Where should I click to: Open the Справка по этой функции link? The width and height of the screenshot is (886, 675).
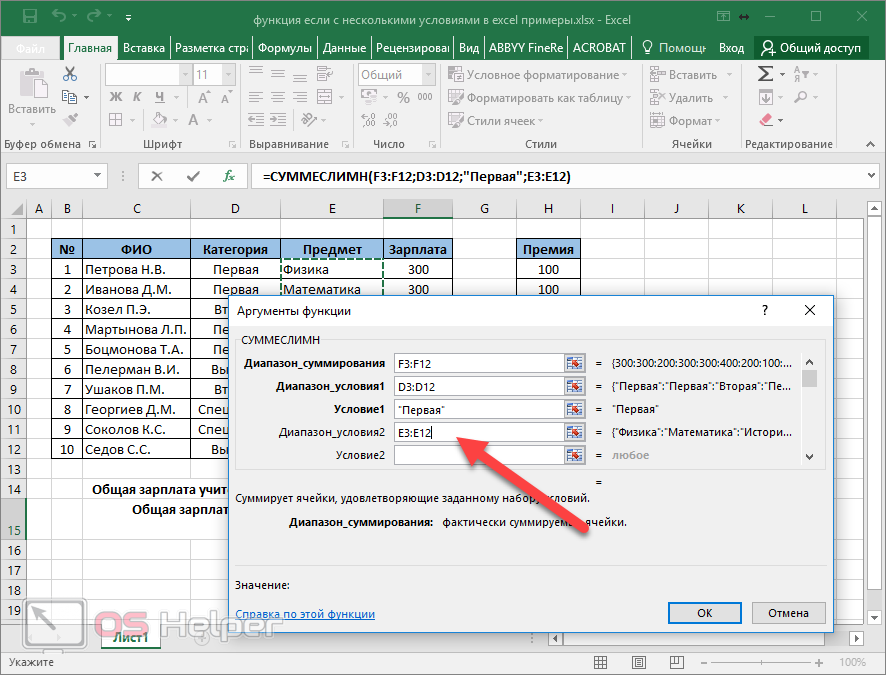click(305, 614)
